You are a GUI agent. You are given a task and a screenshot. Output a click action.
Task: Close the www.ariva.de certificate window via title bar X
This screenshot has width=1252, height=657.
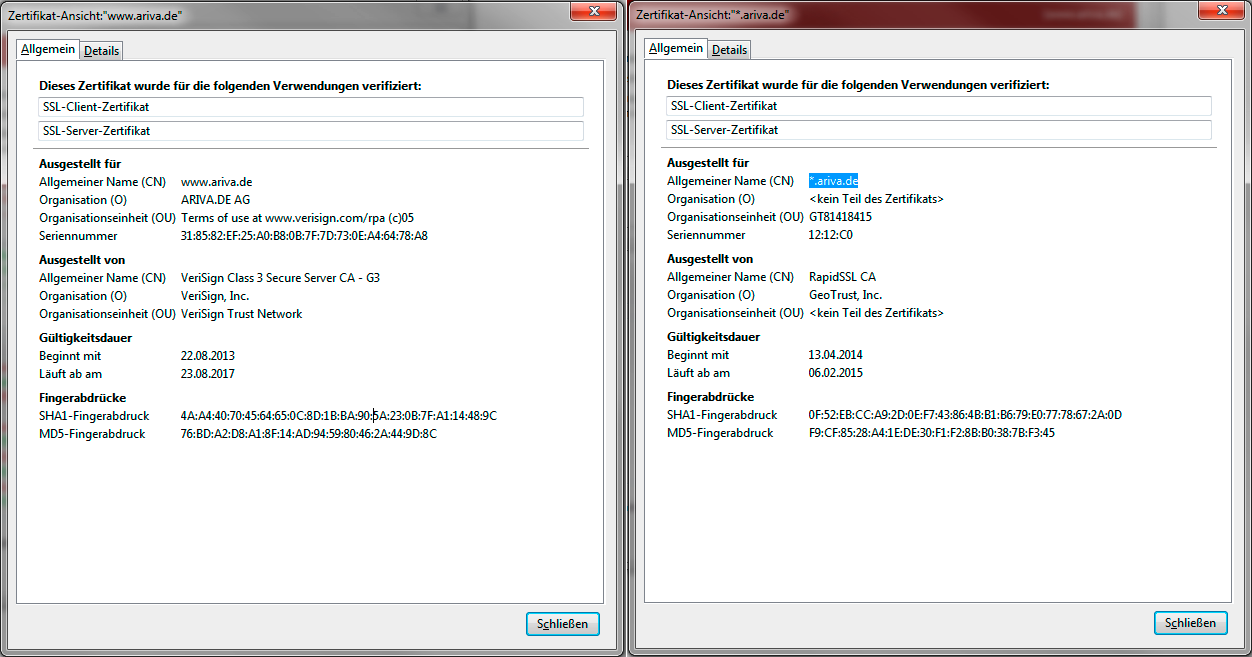tap(593, 10)
